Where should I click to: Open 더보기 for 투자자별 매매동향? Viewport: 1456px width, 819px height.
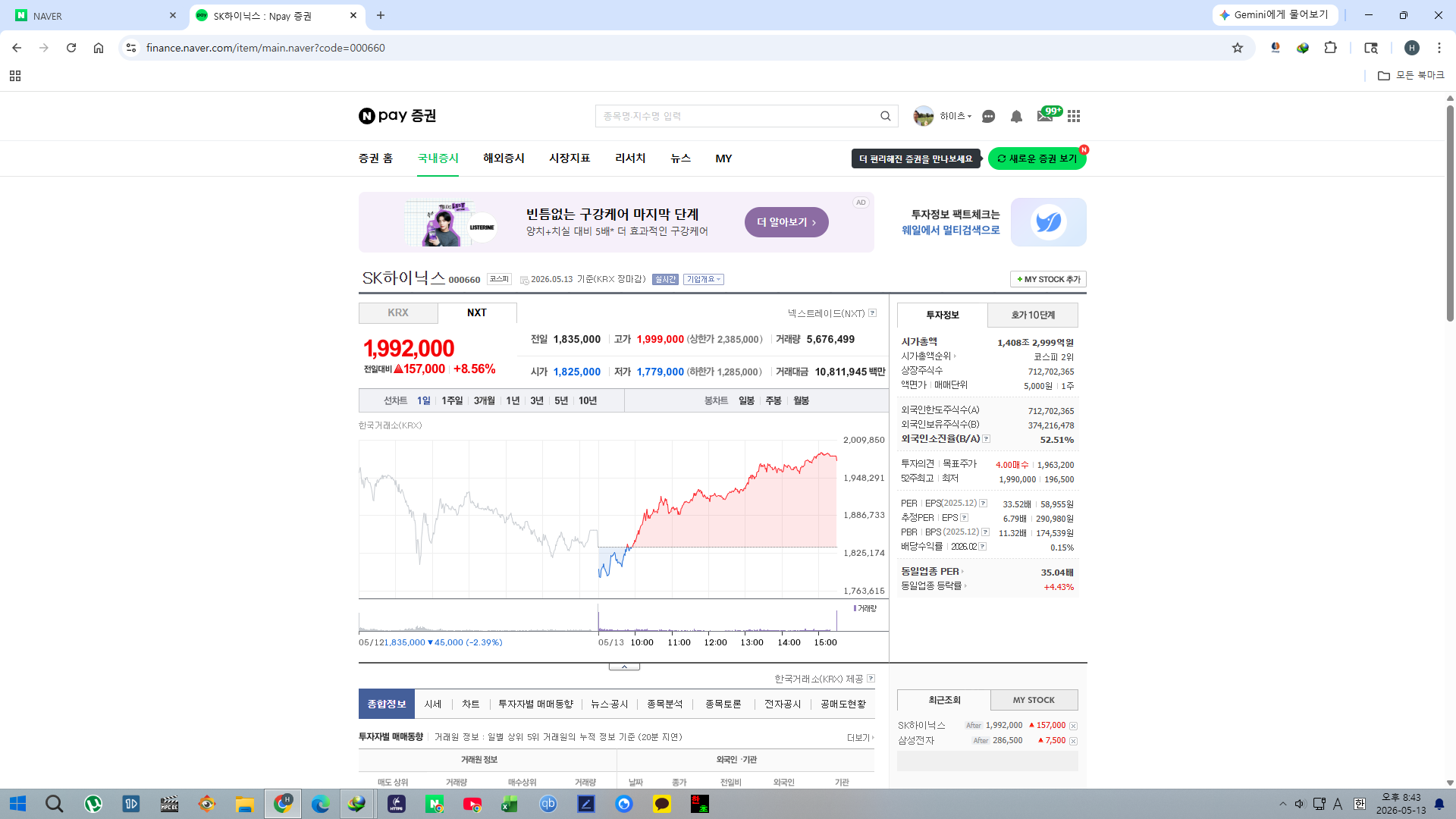point(860,737)
